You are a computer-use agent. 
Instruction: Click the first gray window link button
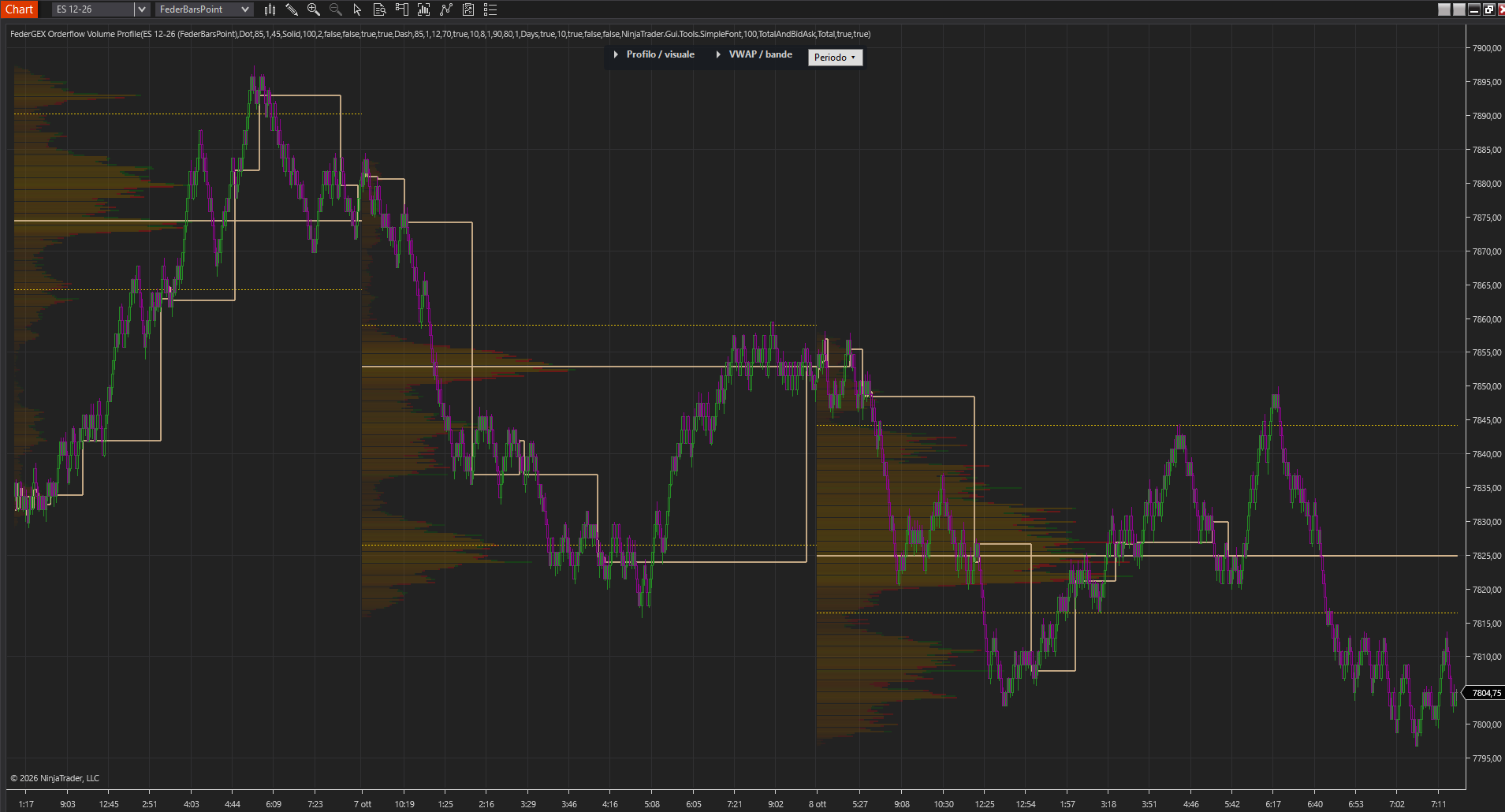point(1444,9)
